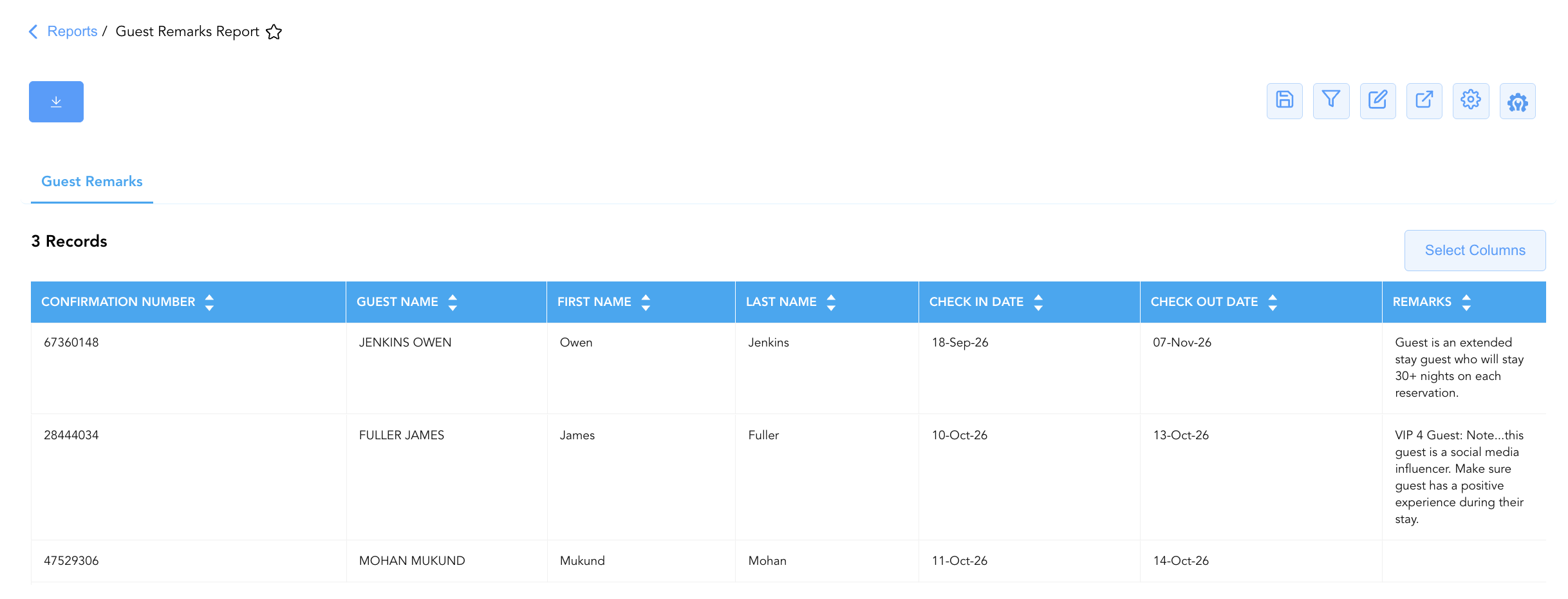Sort by Confirmation Number column arrows

209,302
